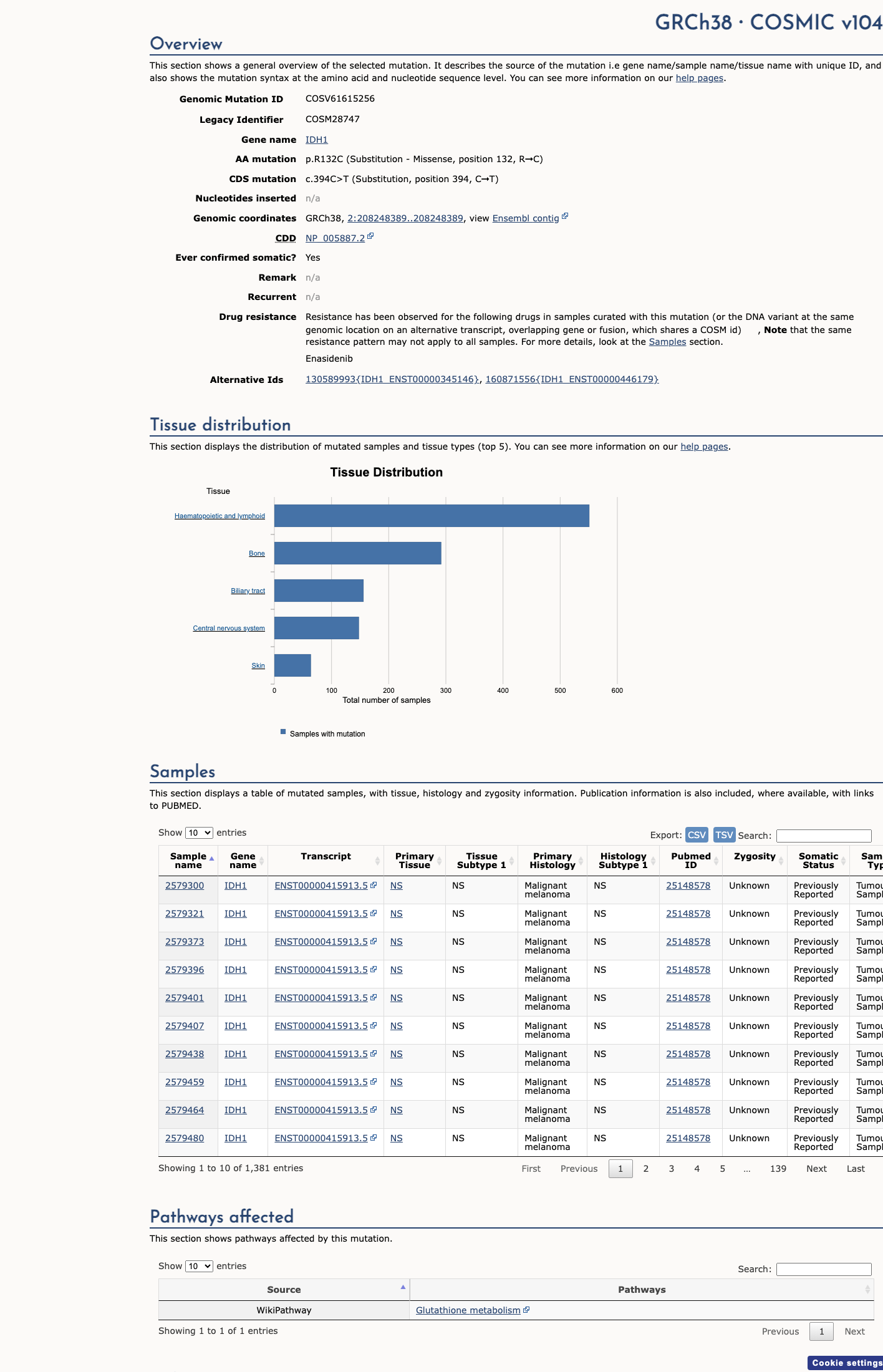Click Biliary tract chart label
The image size is (883, 1372).
click(x=248, y=591)
